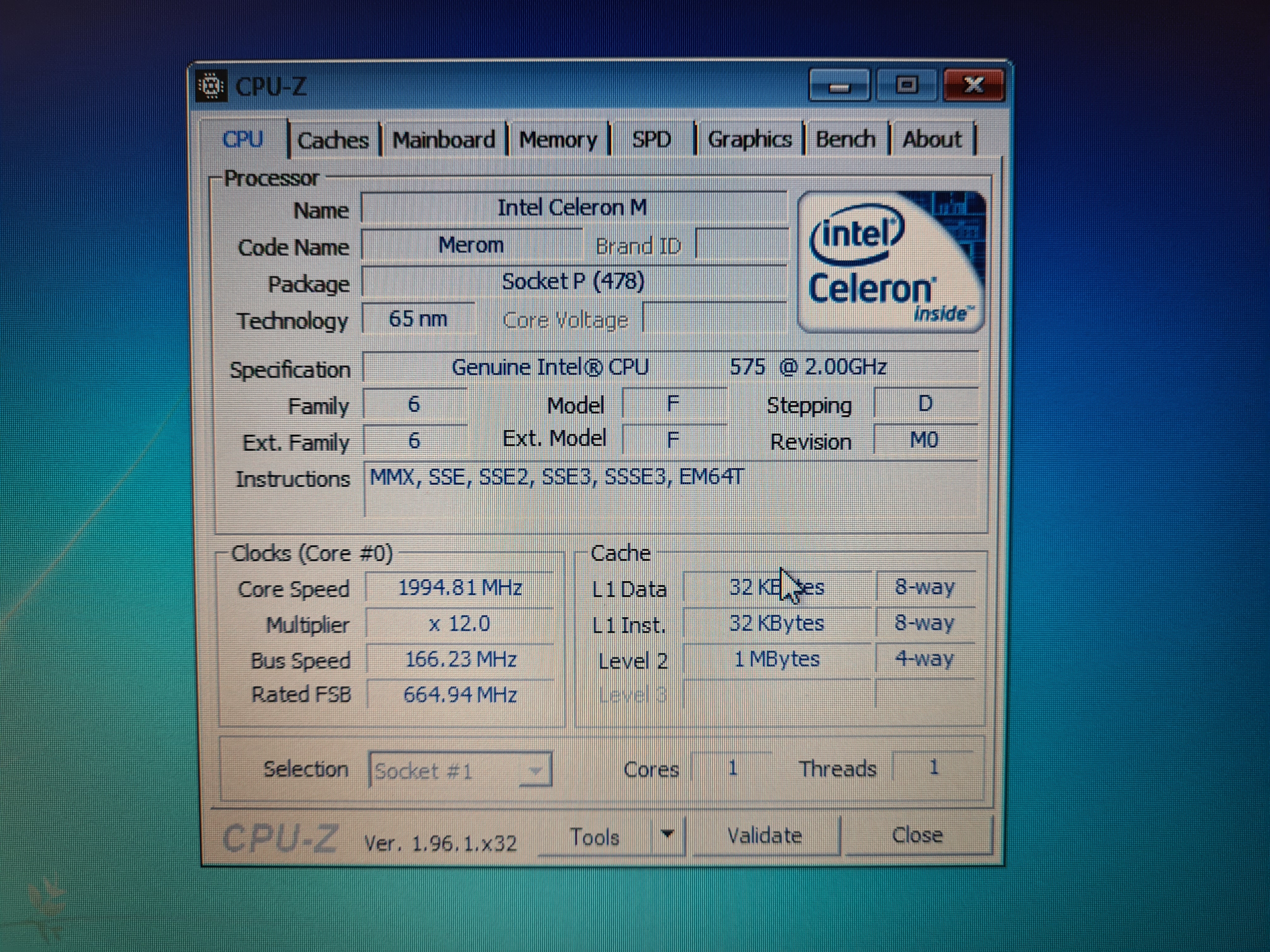Click the Package value Socket P (478)
The height and width of the screenshot is (952, 1270).
click(x=574, y=281)
